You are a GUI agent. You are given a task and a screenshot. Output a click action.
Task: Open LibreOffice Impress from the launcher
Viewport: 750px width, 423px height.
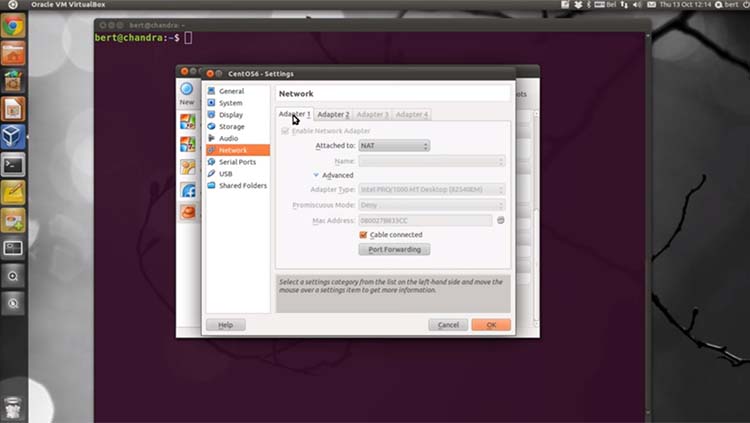pos(13,109)
